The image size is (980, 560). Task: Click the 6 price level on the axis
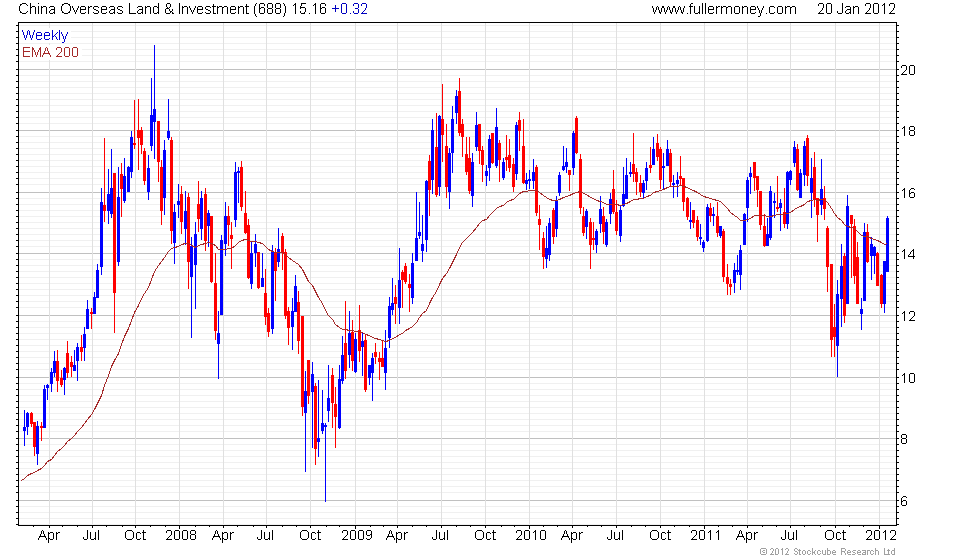904,501
